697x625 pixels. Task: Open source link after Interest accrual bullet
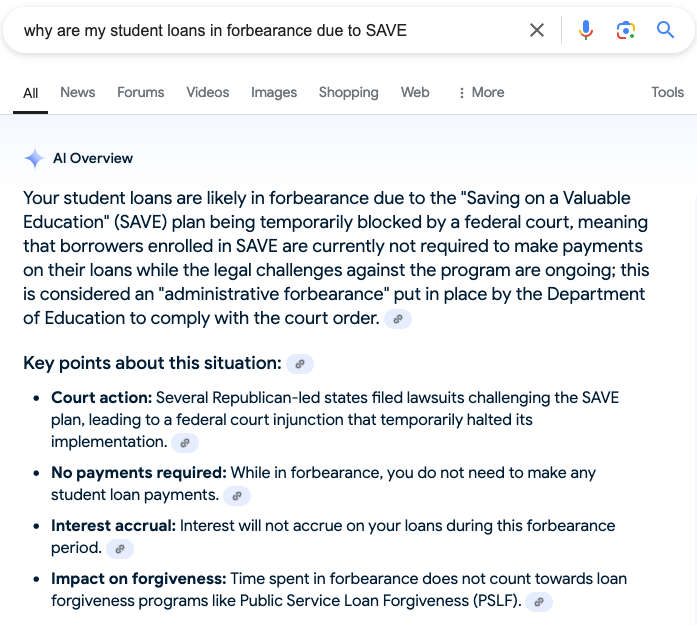point(120,549)
